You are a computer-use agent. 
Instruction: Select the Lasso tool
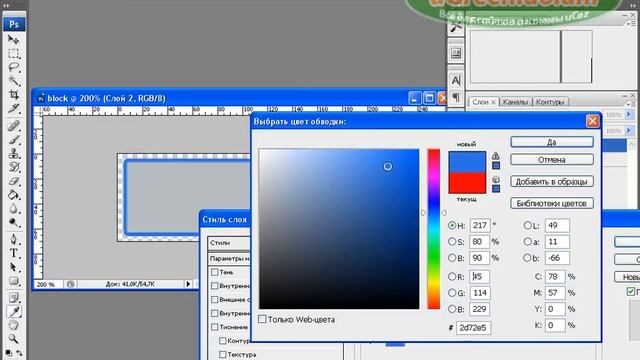click(x=13, y=67)
